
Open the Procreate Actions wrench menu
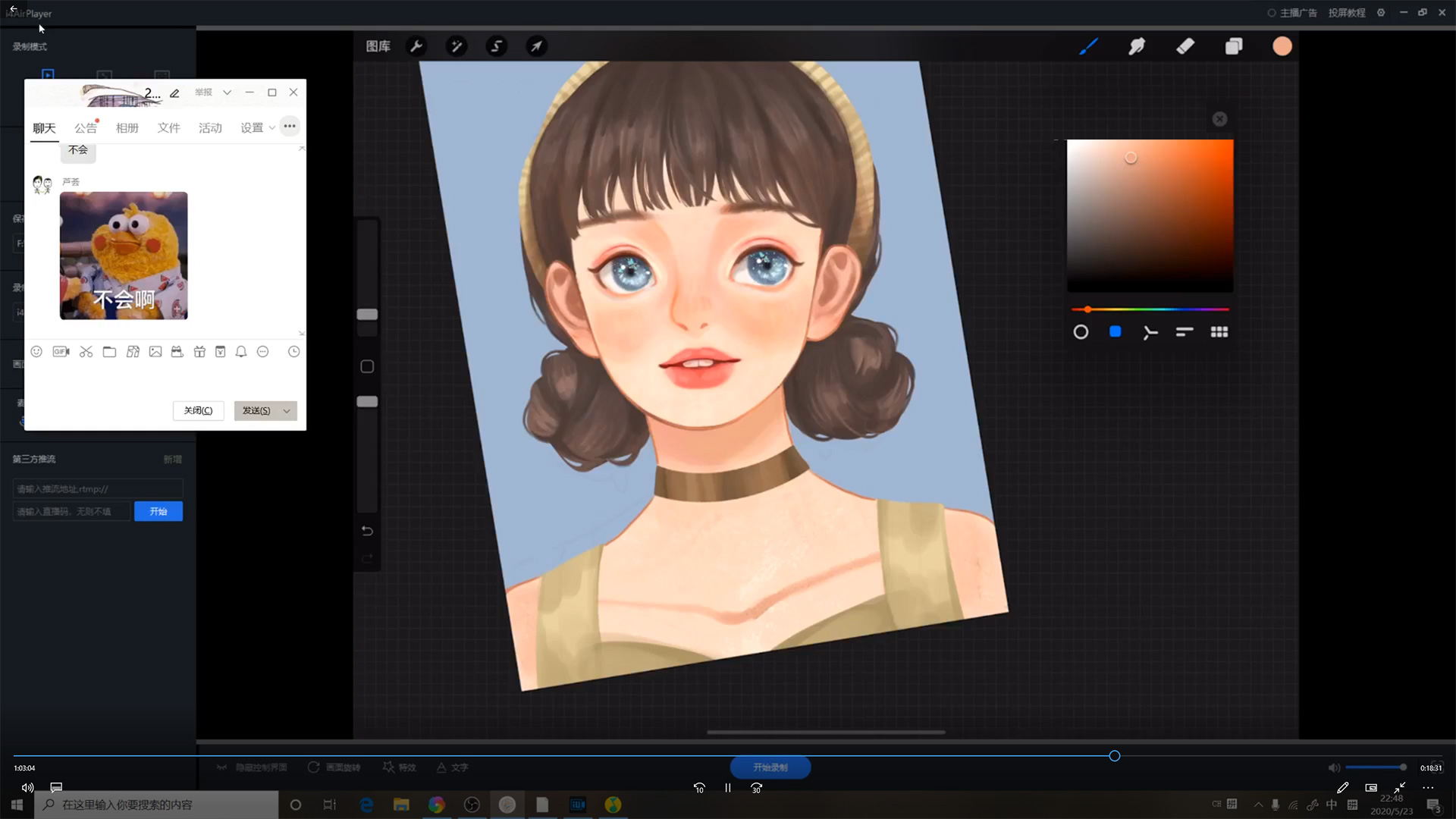coord(416,46)
